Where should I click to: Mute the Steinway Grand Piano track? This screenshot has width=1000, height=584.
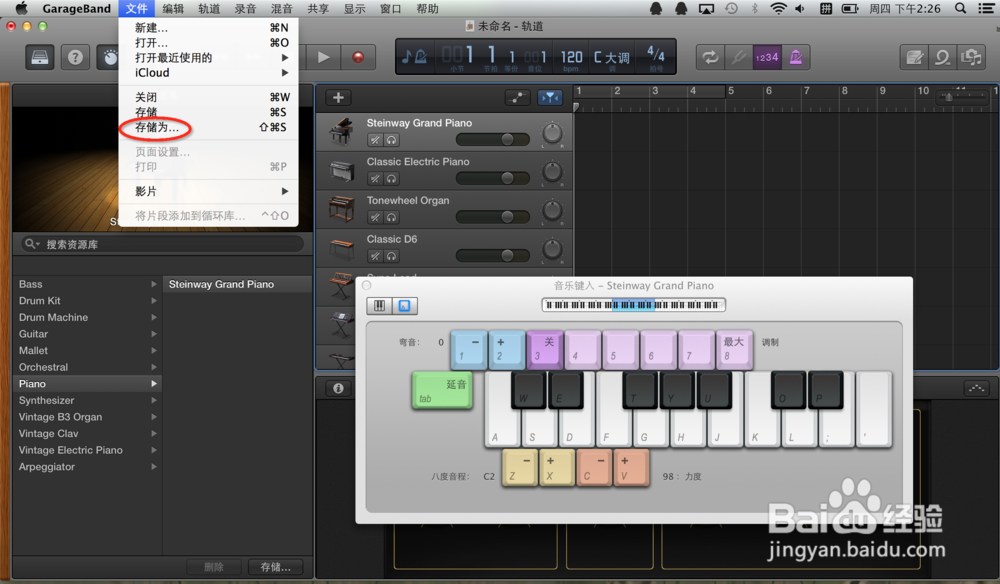click(375, 140)
